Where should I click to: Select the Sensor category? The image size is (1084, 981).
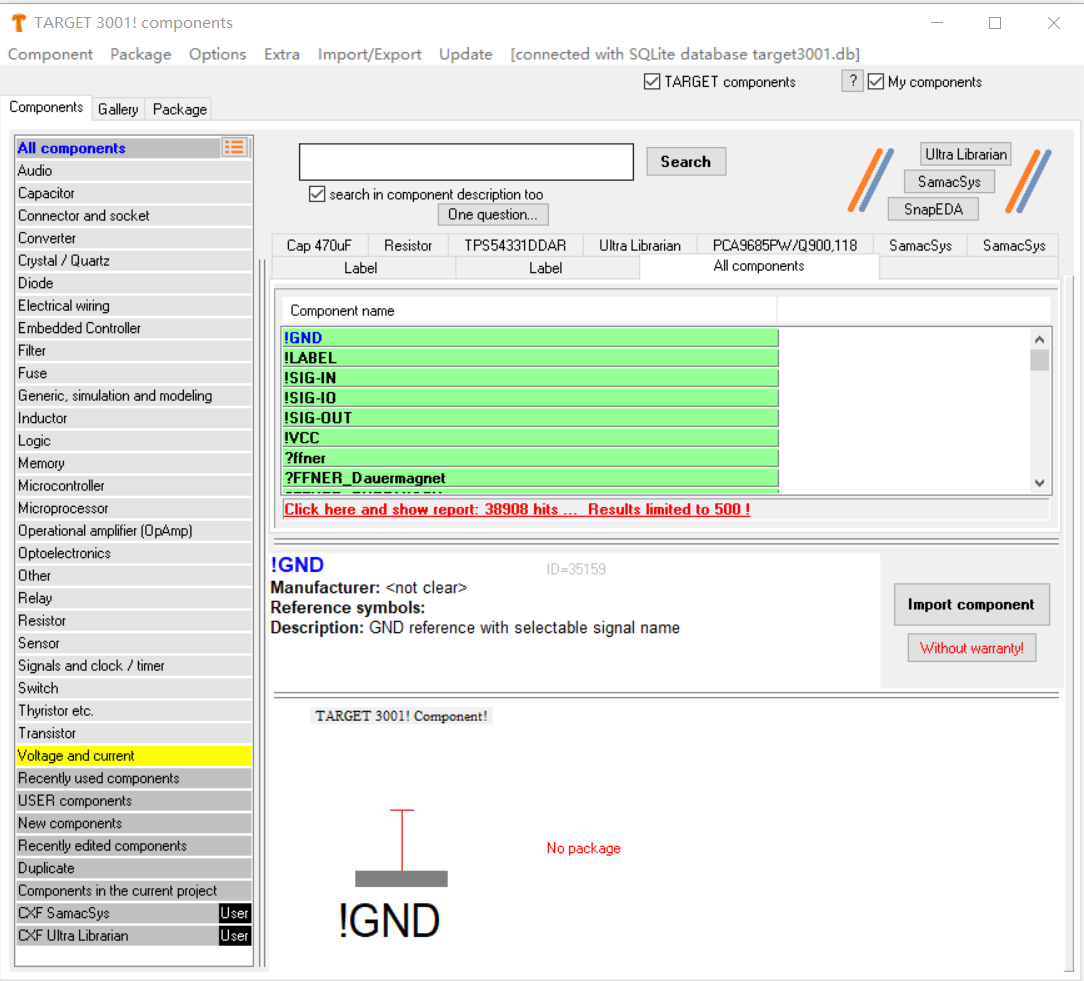coord(134,643)
